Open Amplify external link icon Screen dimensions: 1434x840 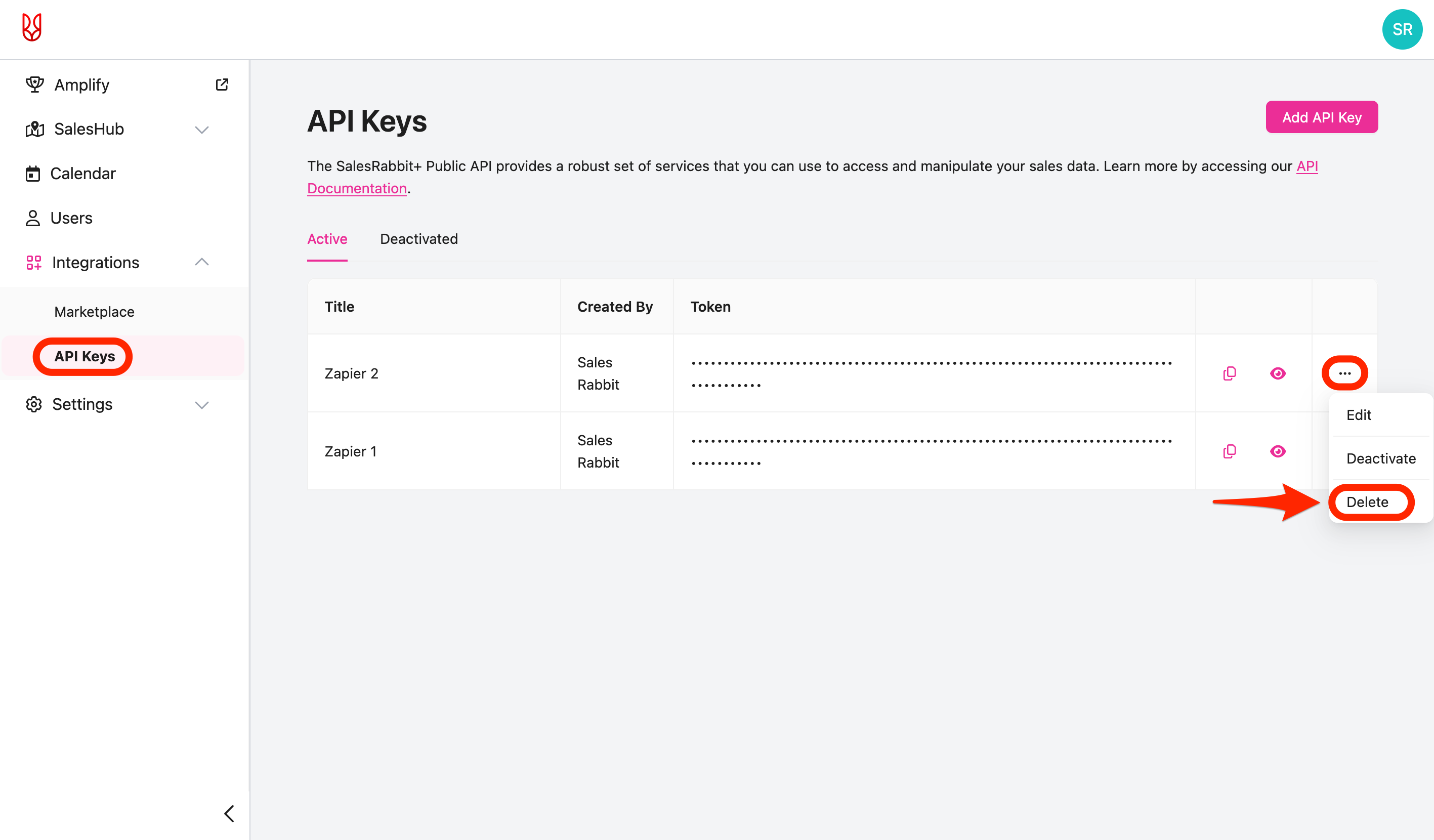[x=222, y=85]
